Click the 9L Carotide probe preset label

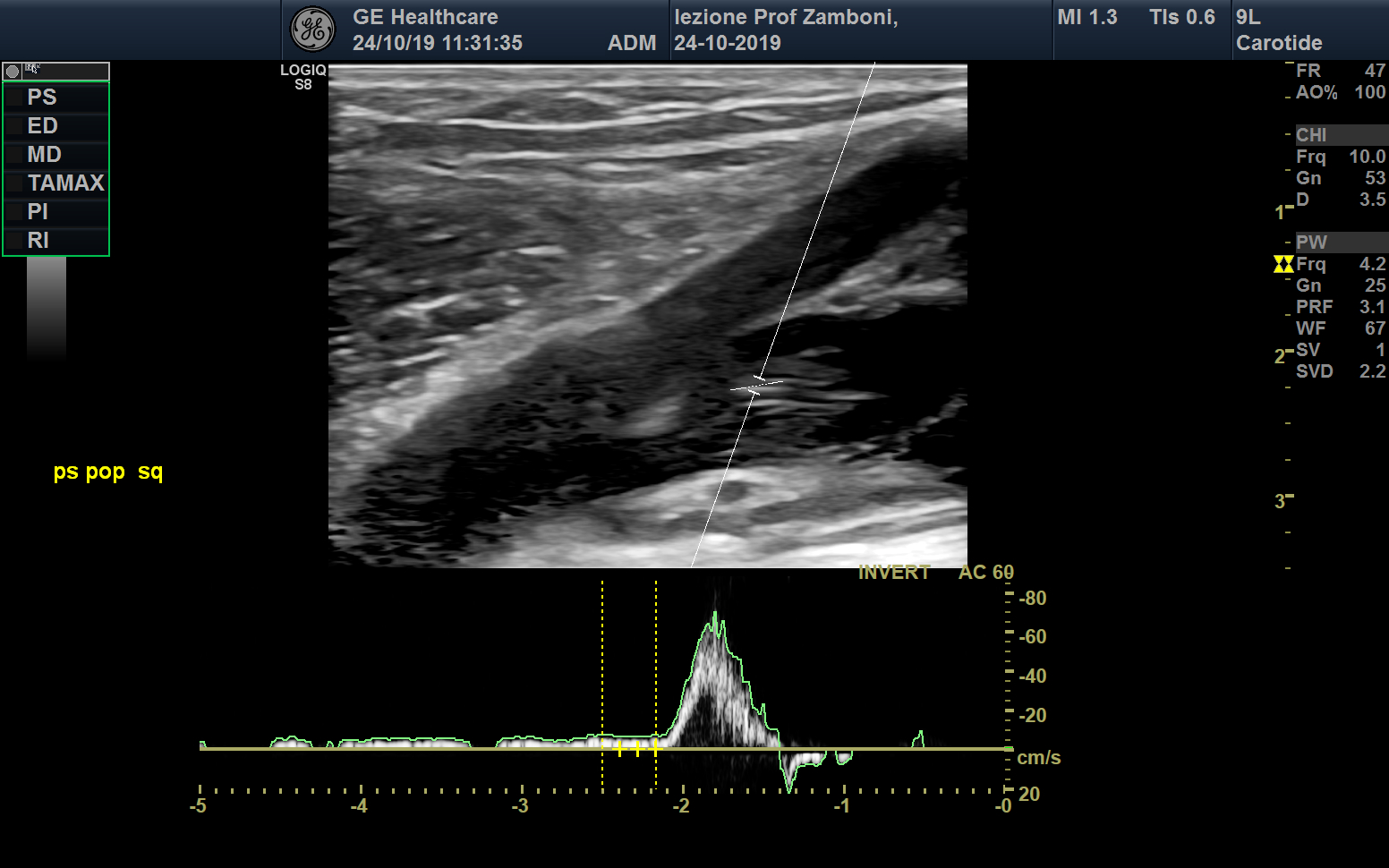(x=1278, y=30)
